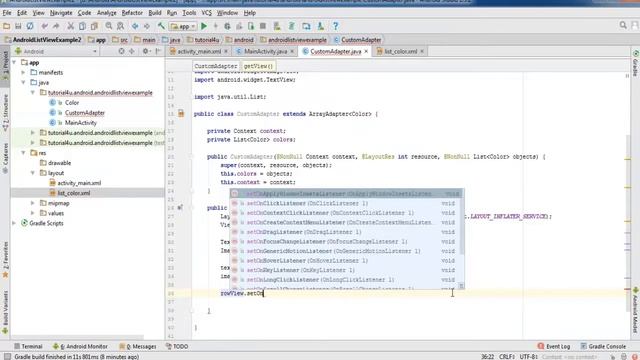Viewport: 640px width, 360px height.
Task: Click the Help question mark icon
Action: pyautogui.click(x=336, y=26)
